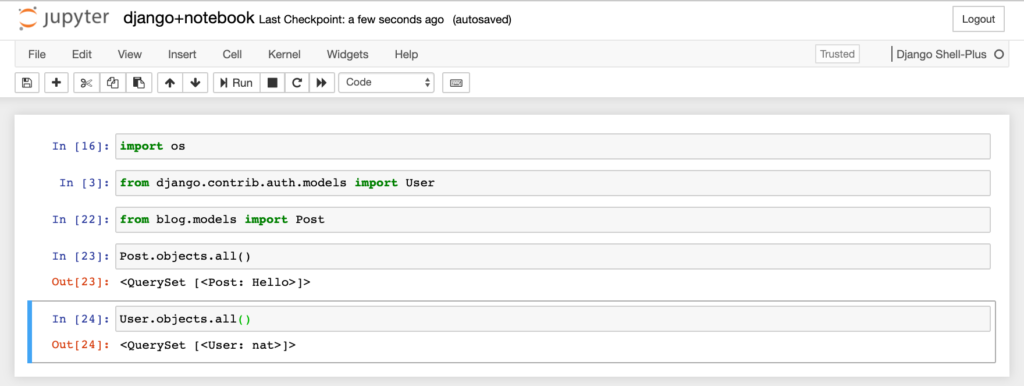Toggle the Trusted notebook indicator

click(x=837, y=54)
